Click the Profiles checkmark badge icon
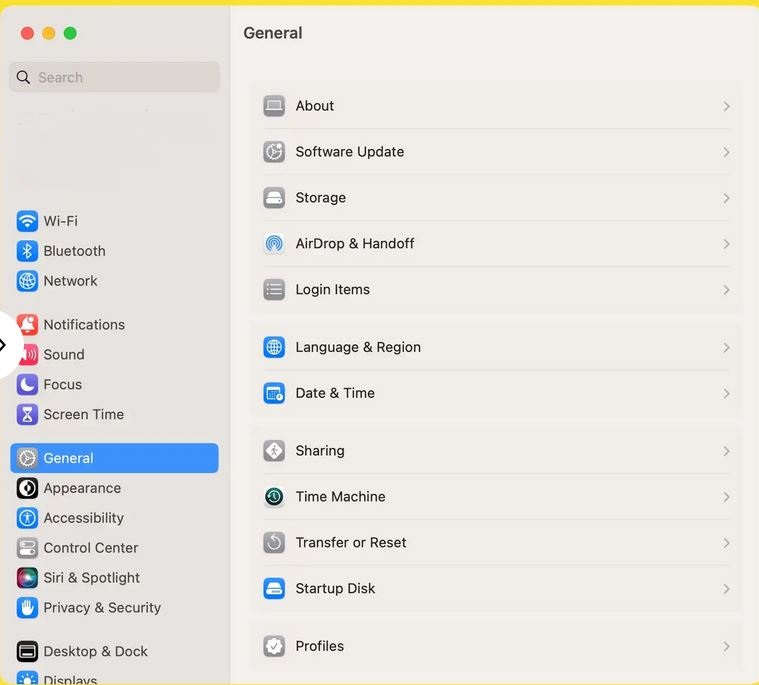 click(x=274, y=646)
